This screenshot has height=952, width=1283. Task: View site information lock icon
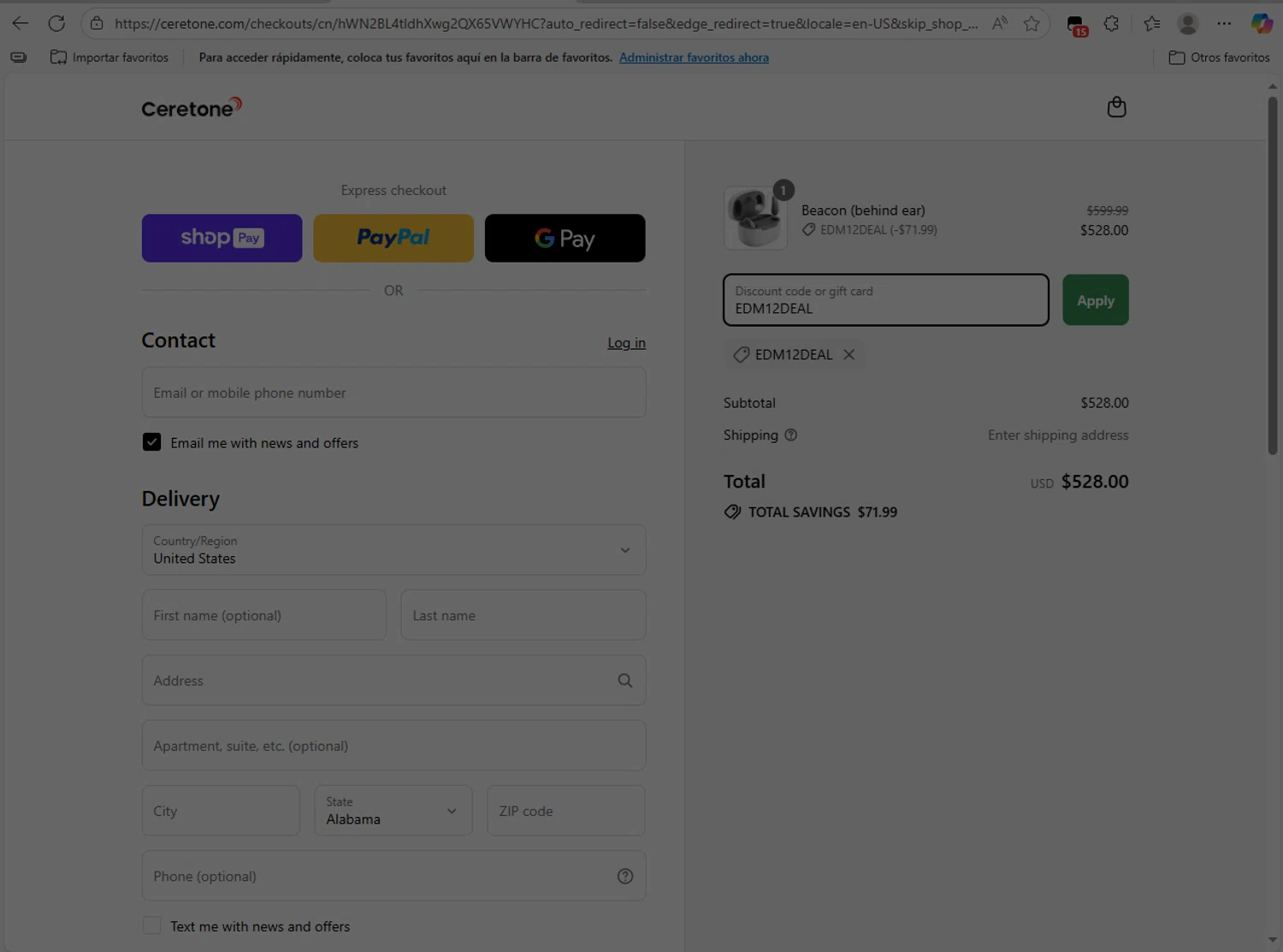97,23
